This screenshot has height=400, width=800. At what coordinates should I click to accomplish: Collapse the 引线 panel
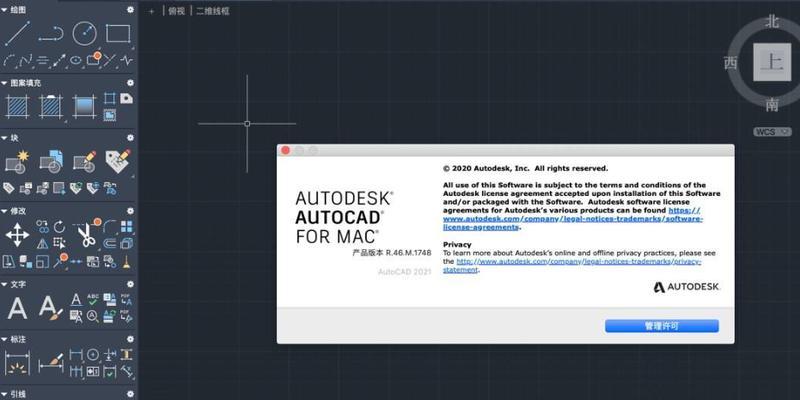pos(4,394)
